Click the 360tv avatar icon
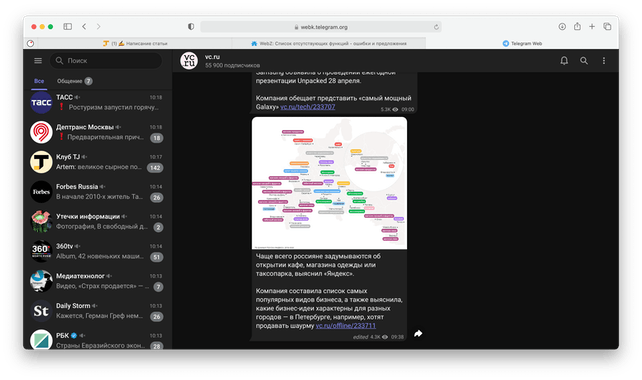642x380 pixels. click(41, 251)
